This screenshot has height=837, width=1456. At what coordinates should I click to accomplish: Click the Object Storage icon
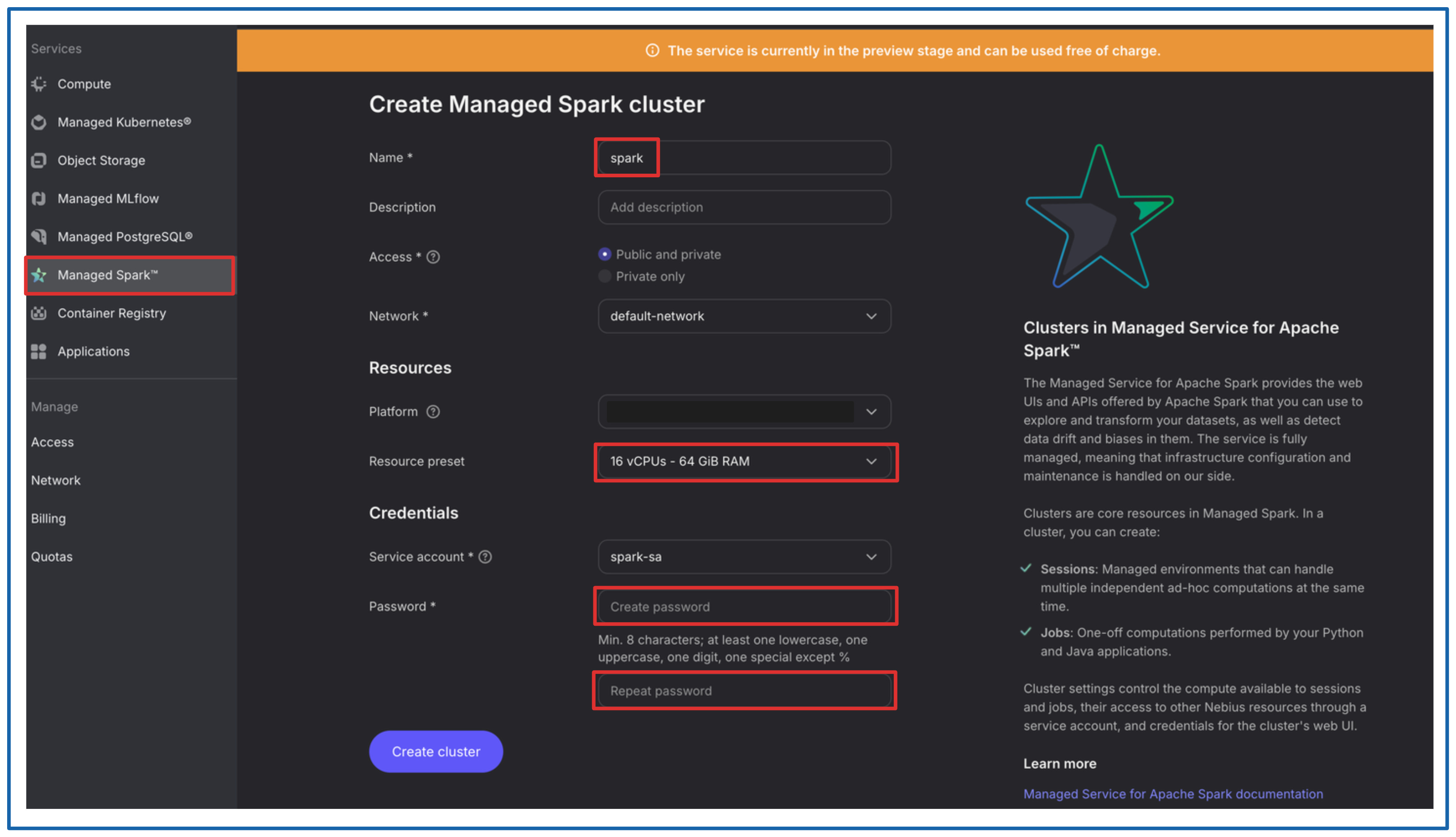[x=38, y=160]
